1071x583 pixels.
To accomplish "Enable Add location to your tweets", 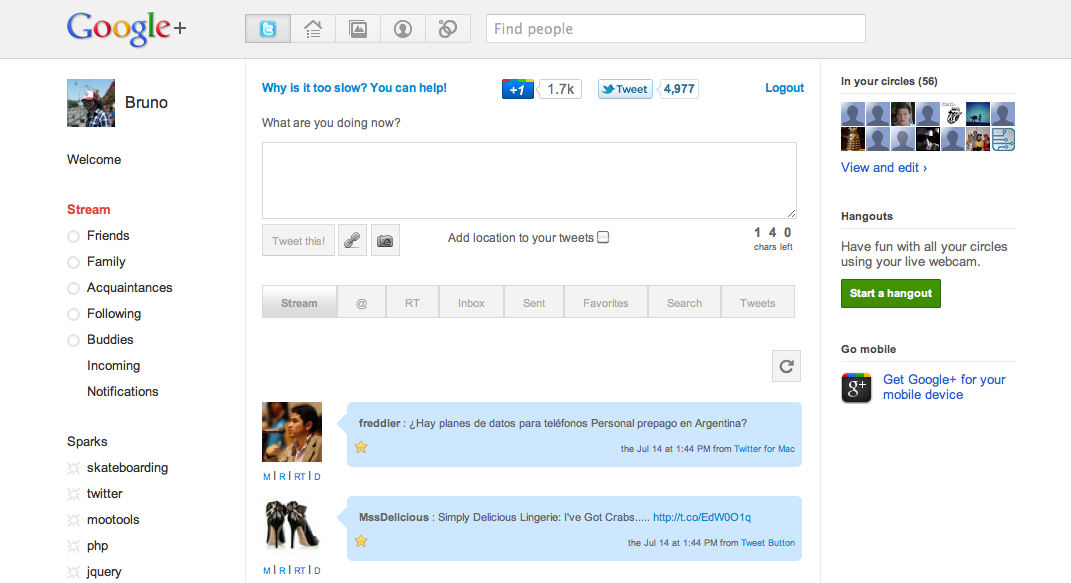I will 603,237.
